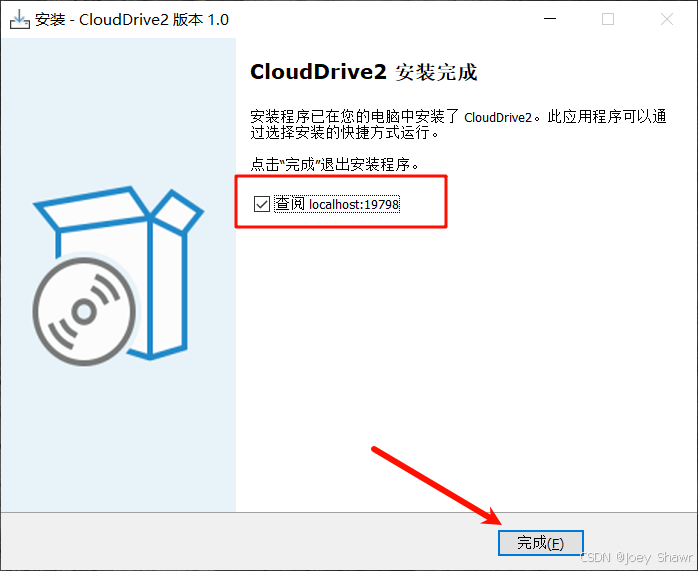The image size is (698, 571).
Task: Click the gray CD disc graphic
Action: pyautogui.click(x=84, y=312)
